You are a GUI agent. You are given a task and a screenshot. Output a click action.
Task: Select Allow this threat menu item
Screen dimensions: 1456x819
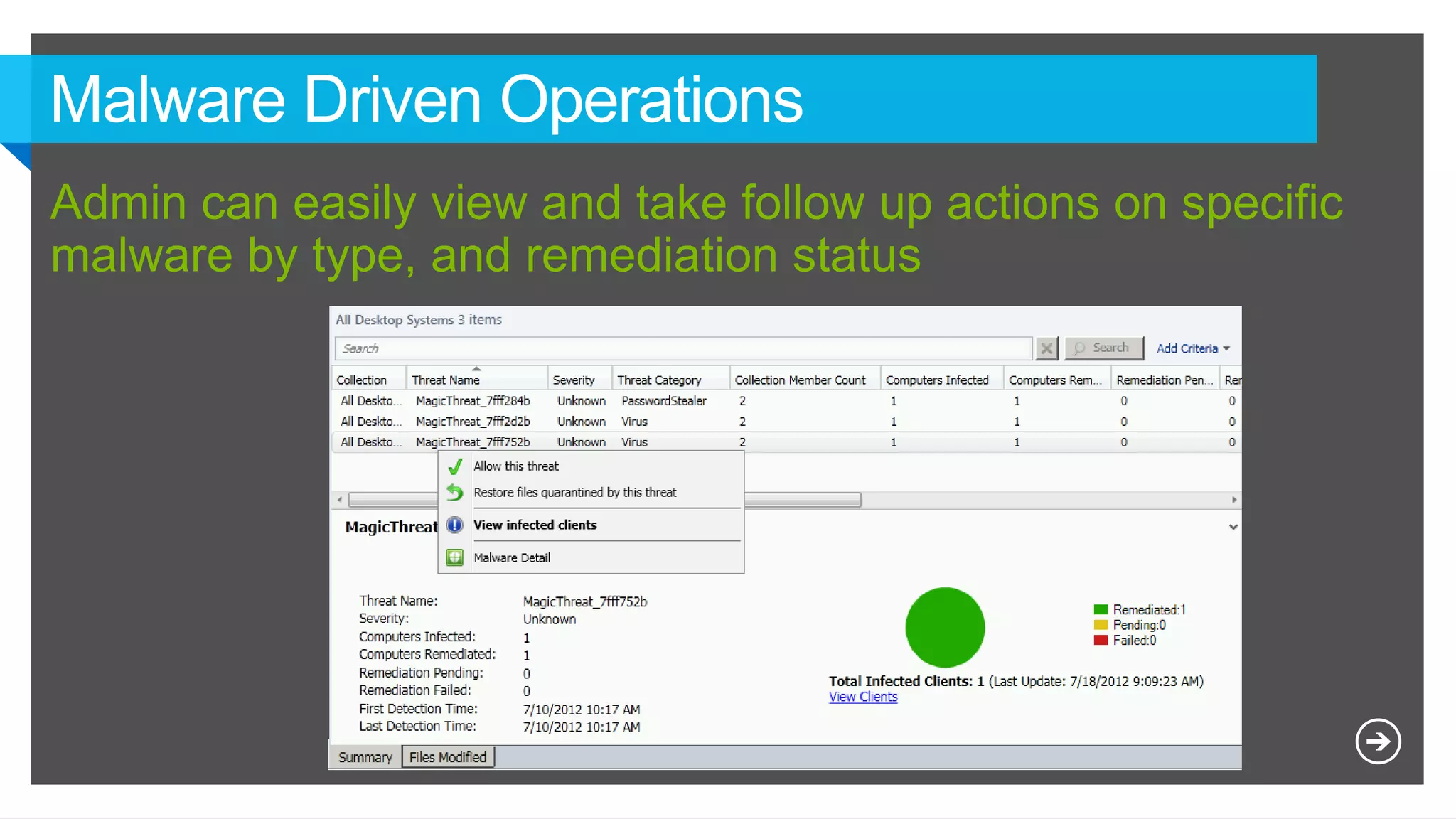coord(516,466)
